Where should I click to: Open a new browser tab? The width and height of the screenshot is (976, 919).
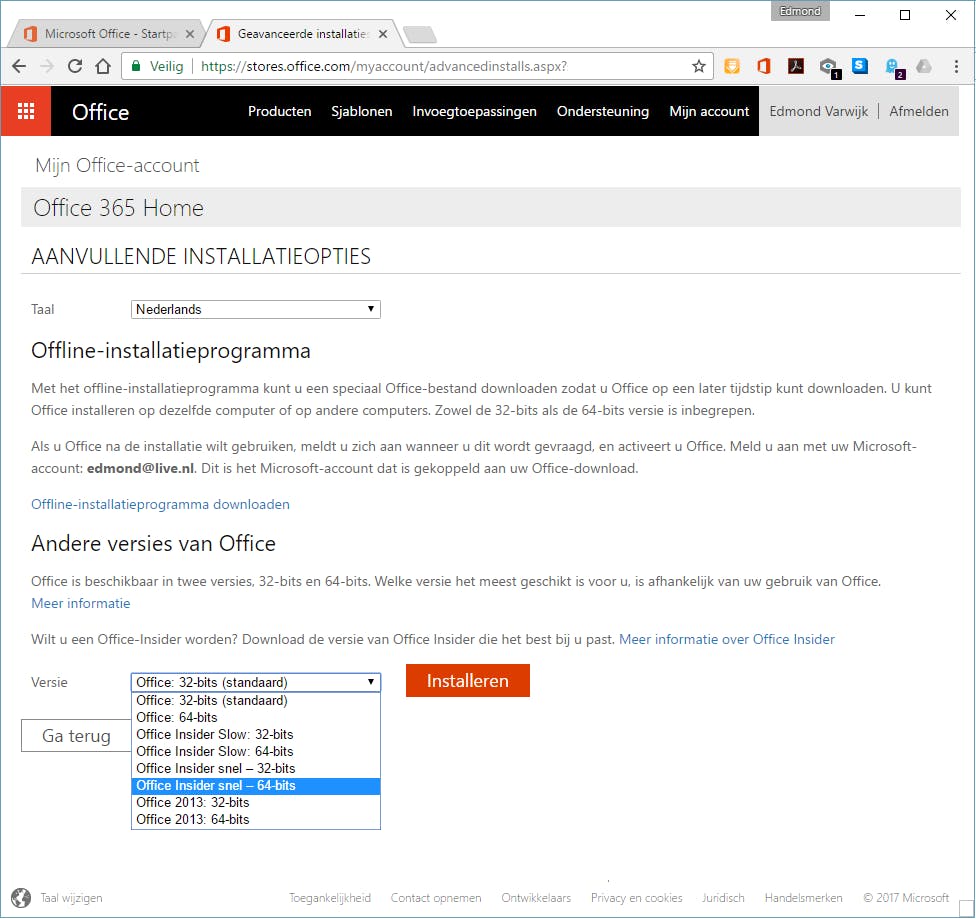click(420, 35)
